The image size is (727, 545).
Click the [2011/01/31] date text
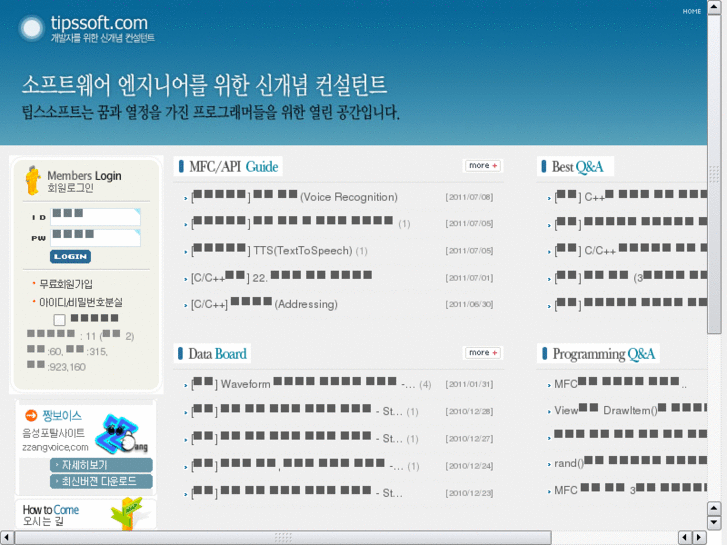coord(469,384)
